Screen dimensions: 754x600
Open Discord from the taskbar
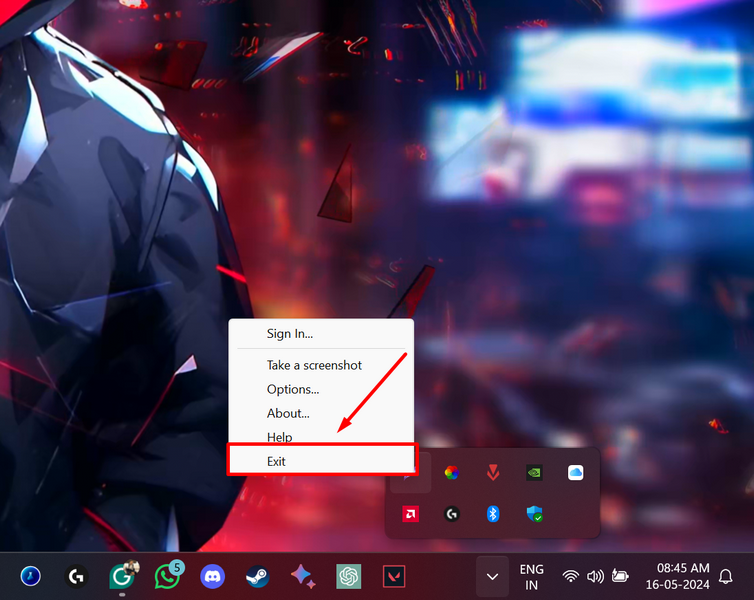pos(212,576)
